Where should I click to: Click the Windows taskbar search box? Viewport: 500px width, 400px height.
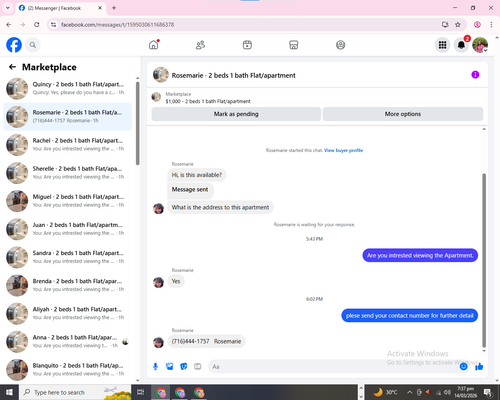[x=75, y=392]
